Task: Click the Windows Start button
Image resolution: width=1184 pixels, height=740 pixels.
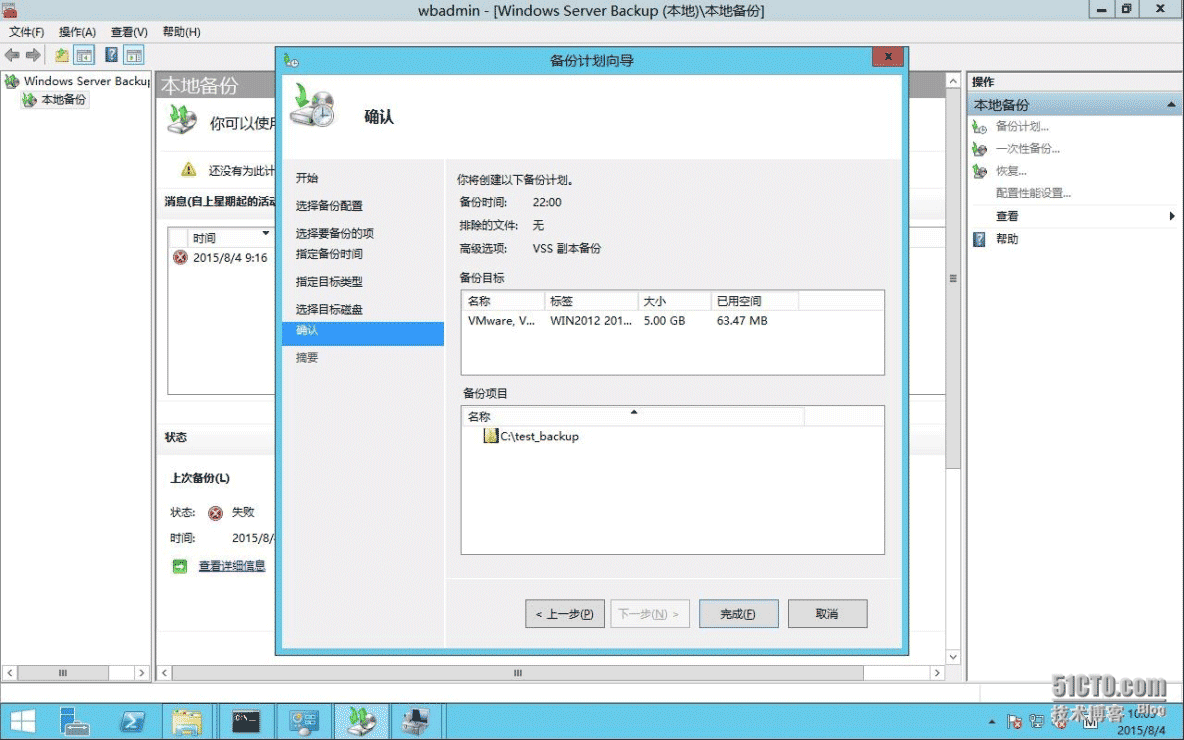Action: (22, 721)
